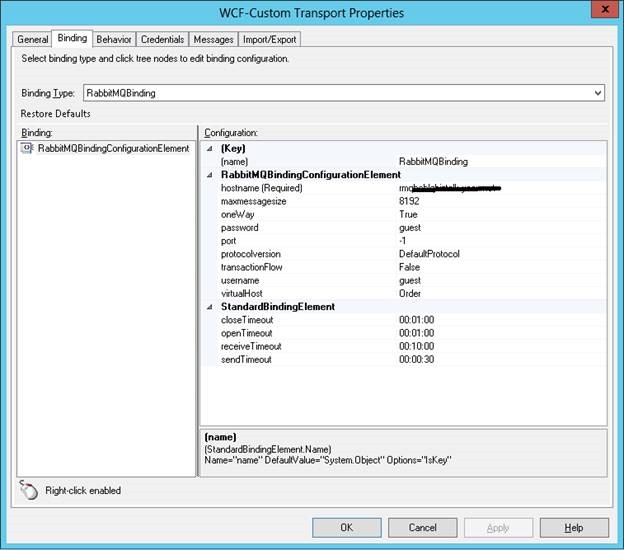
Task: Click the port value -1
Action: pyautogui.click(x=402, y=241)
